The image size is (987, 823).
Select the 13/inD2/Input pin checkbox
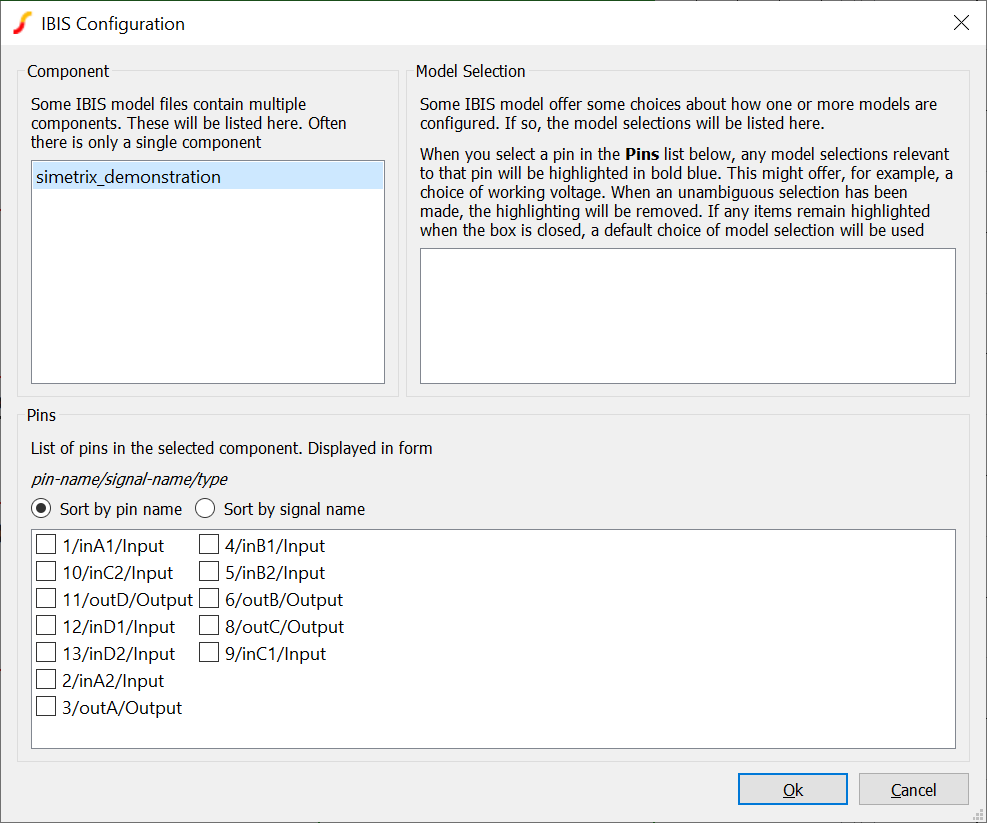[46, 653]
